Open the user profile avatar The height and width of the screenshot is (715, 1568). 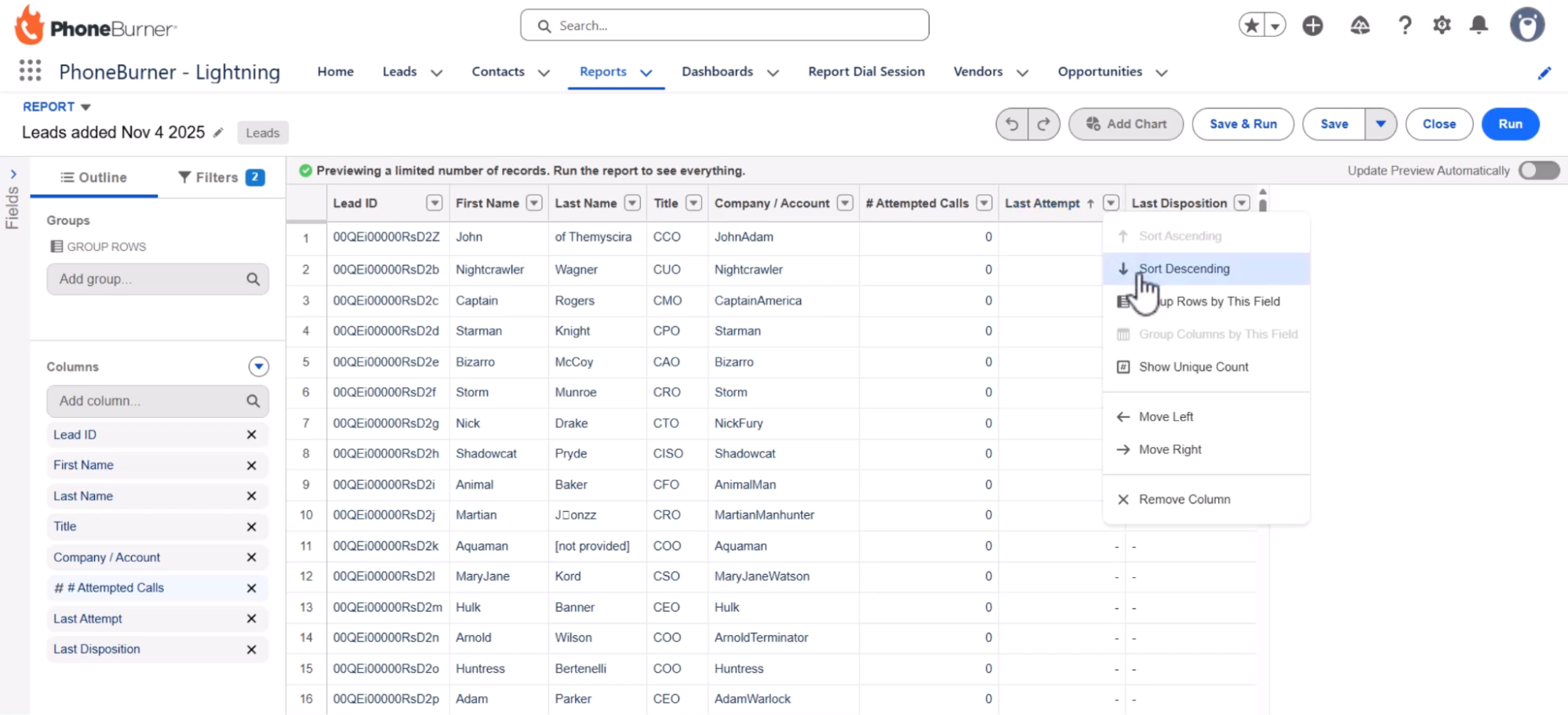tap(1527, 25)
